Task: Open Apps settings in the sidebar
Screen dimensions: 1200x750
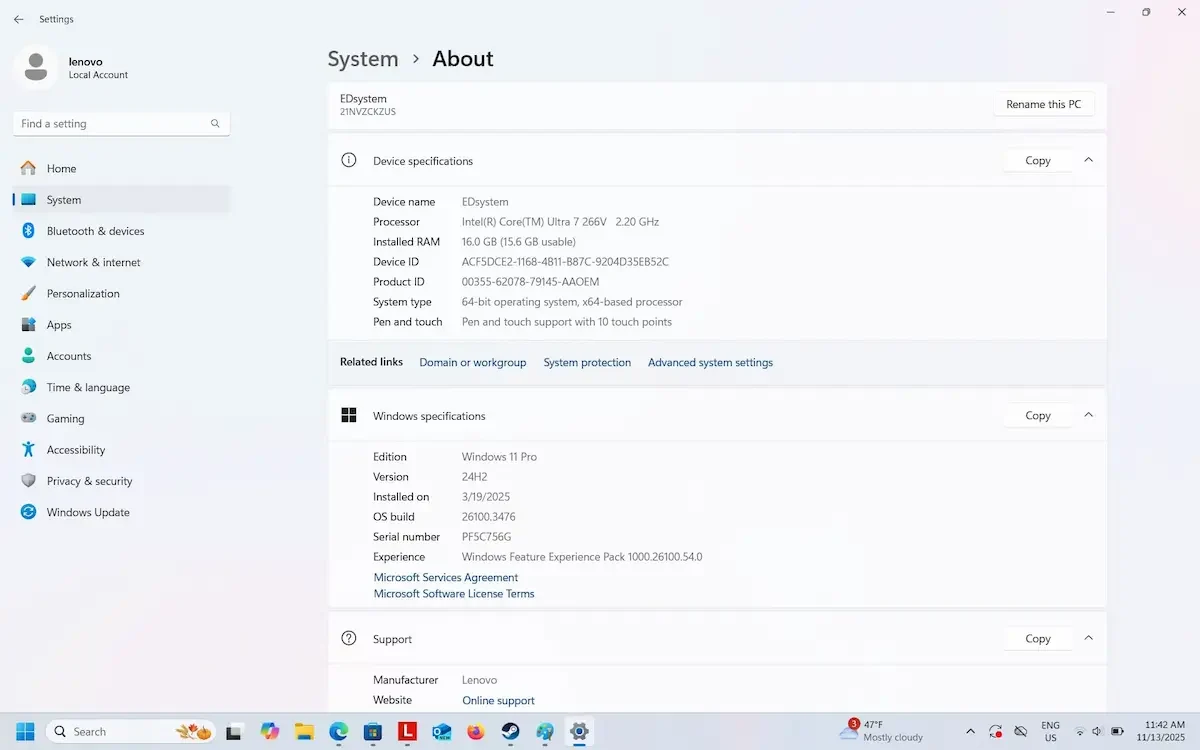Action: (x=121, y=325)
